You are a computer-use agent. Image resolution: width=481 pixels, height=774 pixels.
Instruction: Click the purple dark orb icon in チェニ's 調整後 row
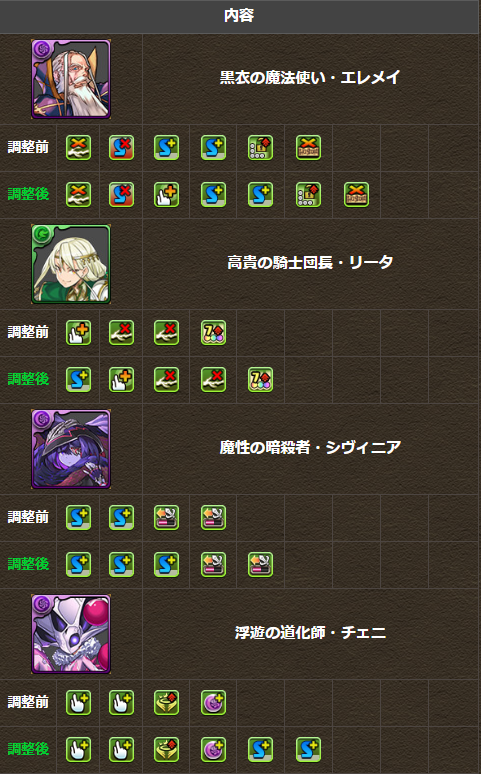pos(213,749)
